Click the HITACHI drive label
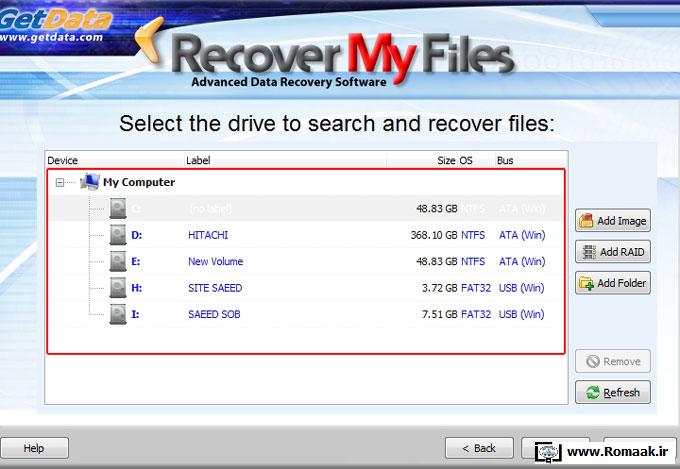 tap(208, 235)
